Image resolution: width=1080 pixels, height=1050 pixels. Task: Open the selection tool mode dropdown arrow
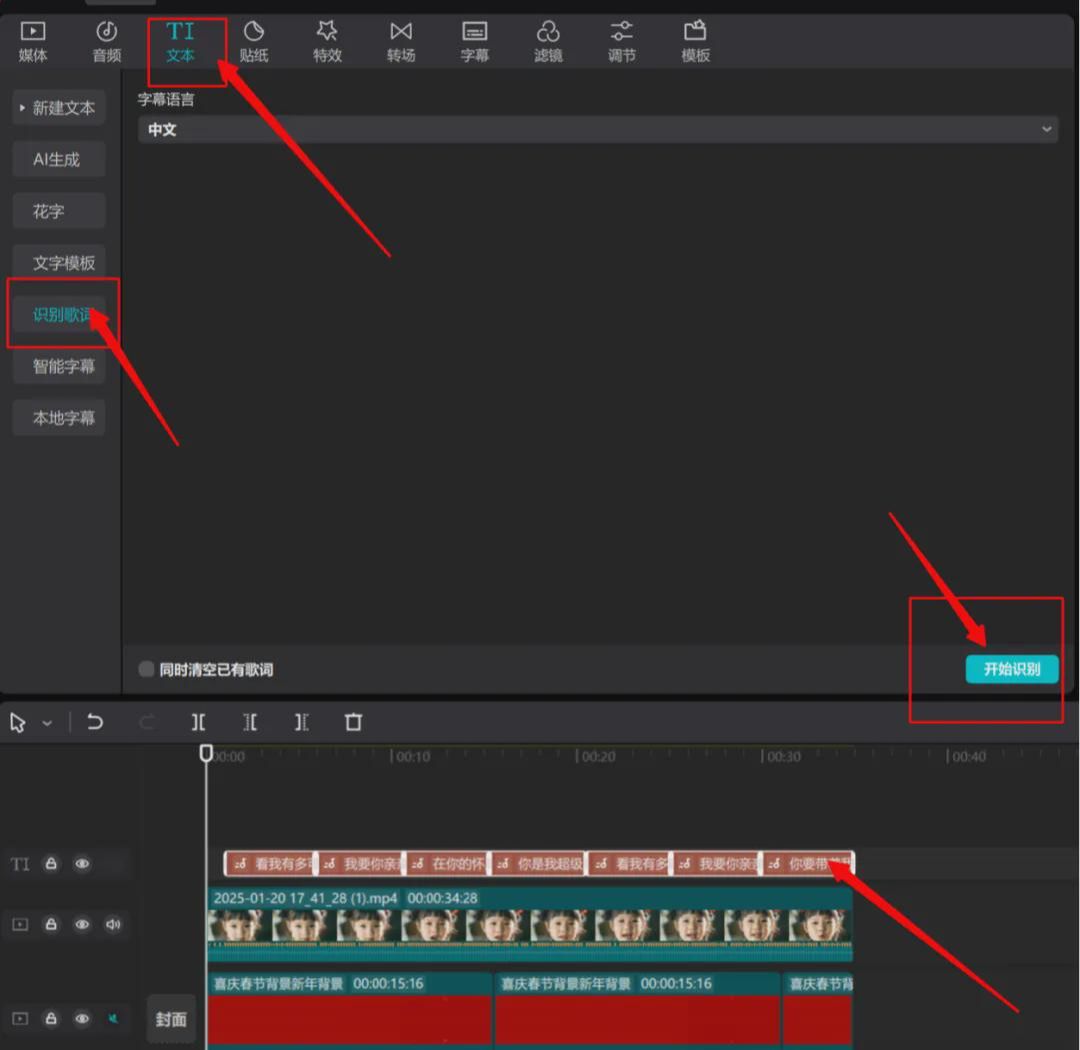click(47, 723)
